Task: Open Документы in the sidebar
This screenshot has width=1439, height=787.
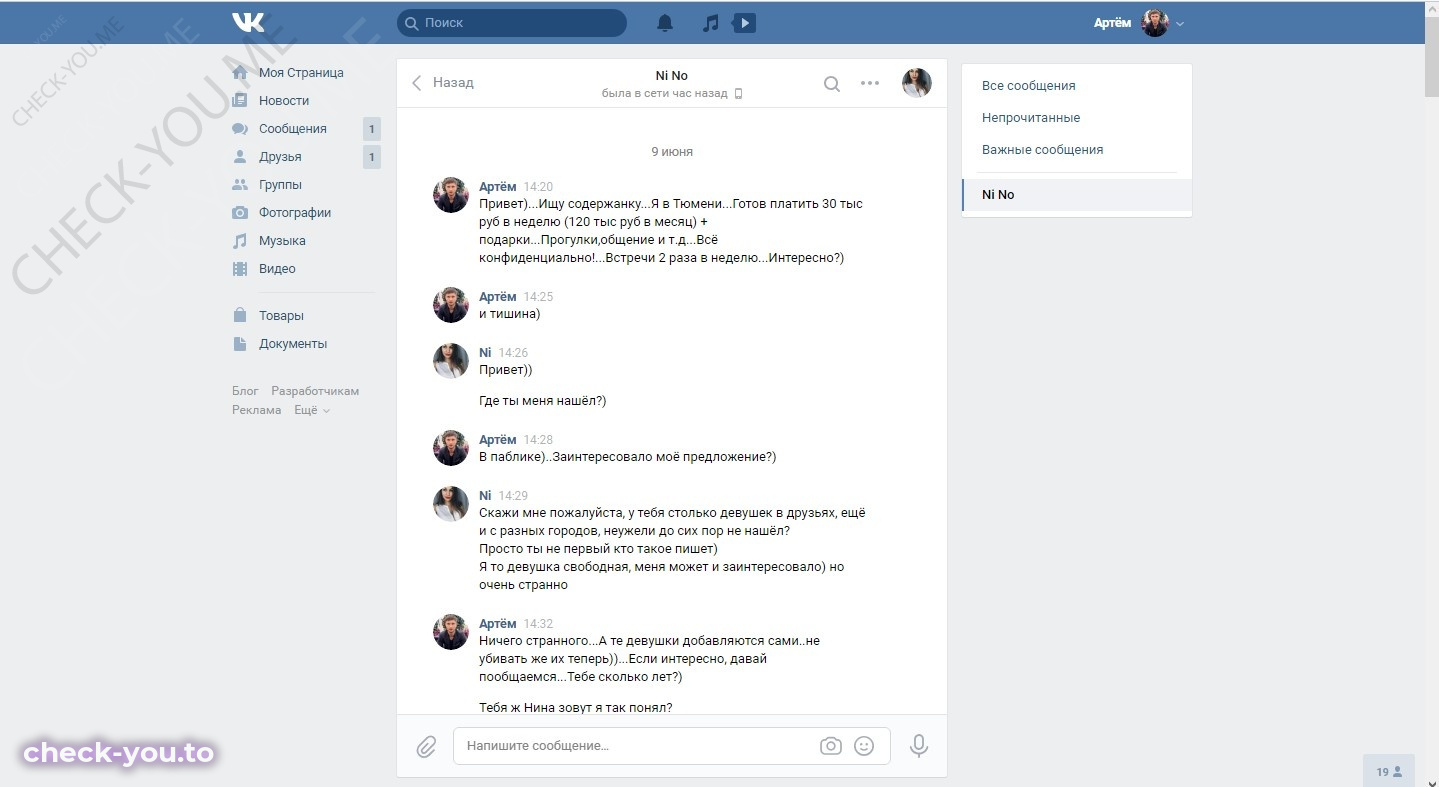Action: [293, 344]
